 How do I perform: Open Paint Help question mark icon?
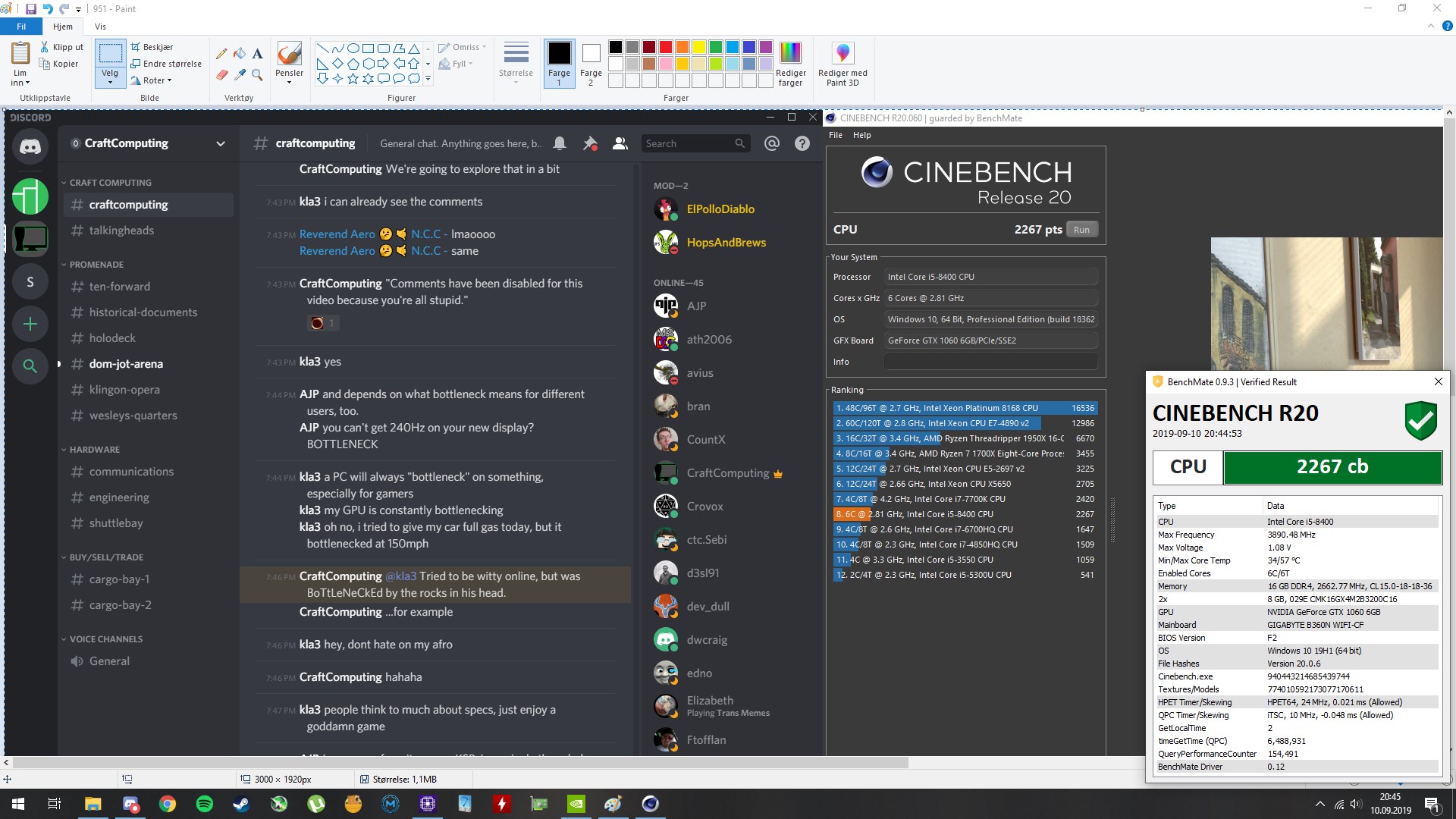[x=1447, y=26]
